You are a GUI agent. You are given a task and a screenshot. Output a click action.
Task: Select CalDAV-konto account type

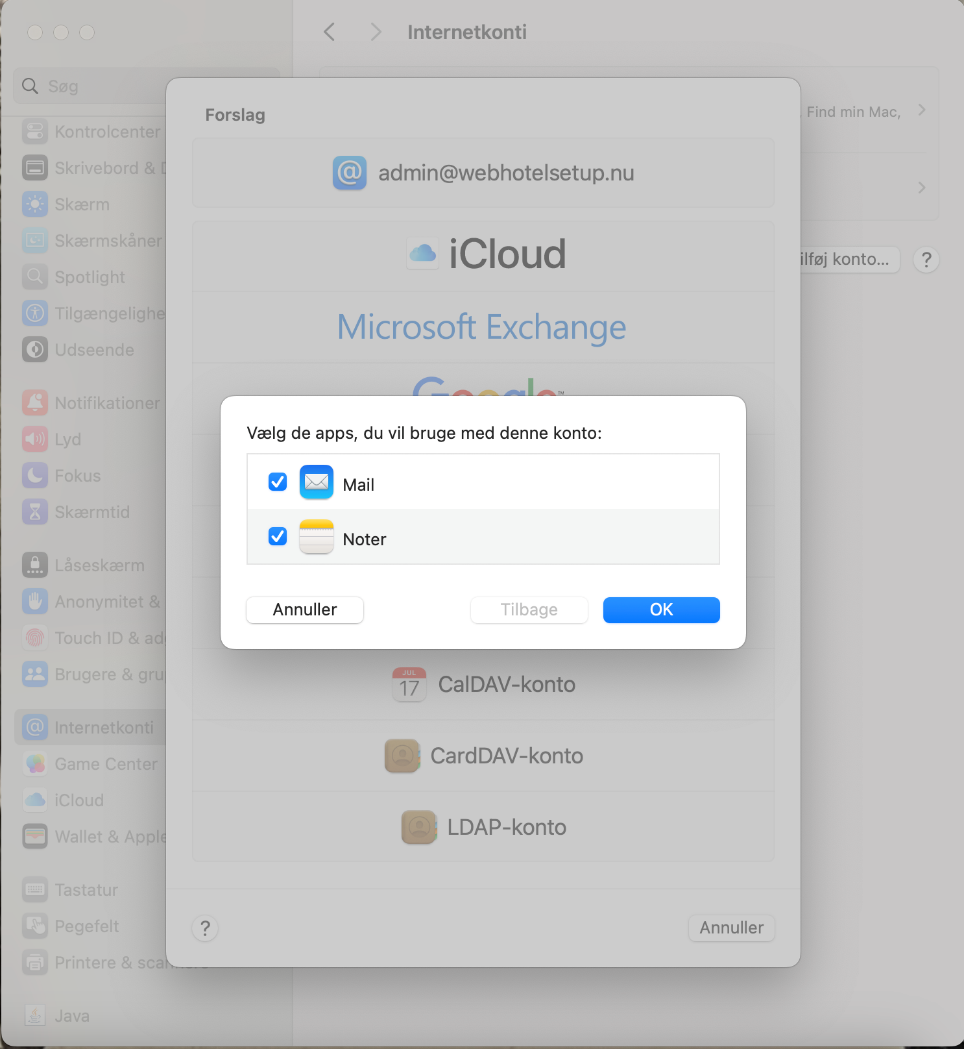[483, 684]
